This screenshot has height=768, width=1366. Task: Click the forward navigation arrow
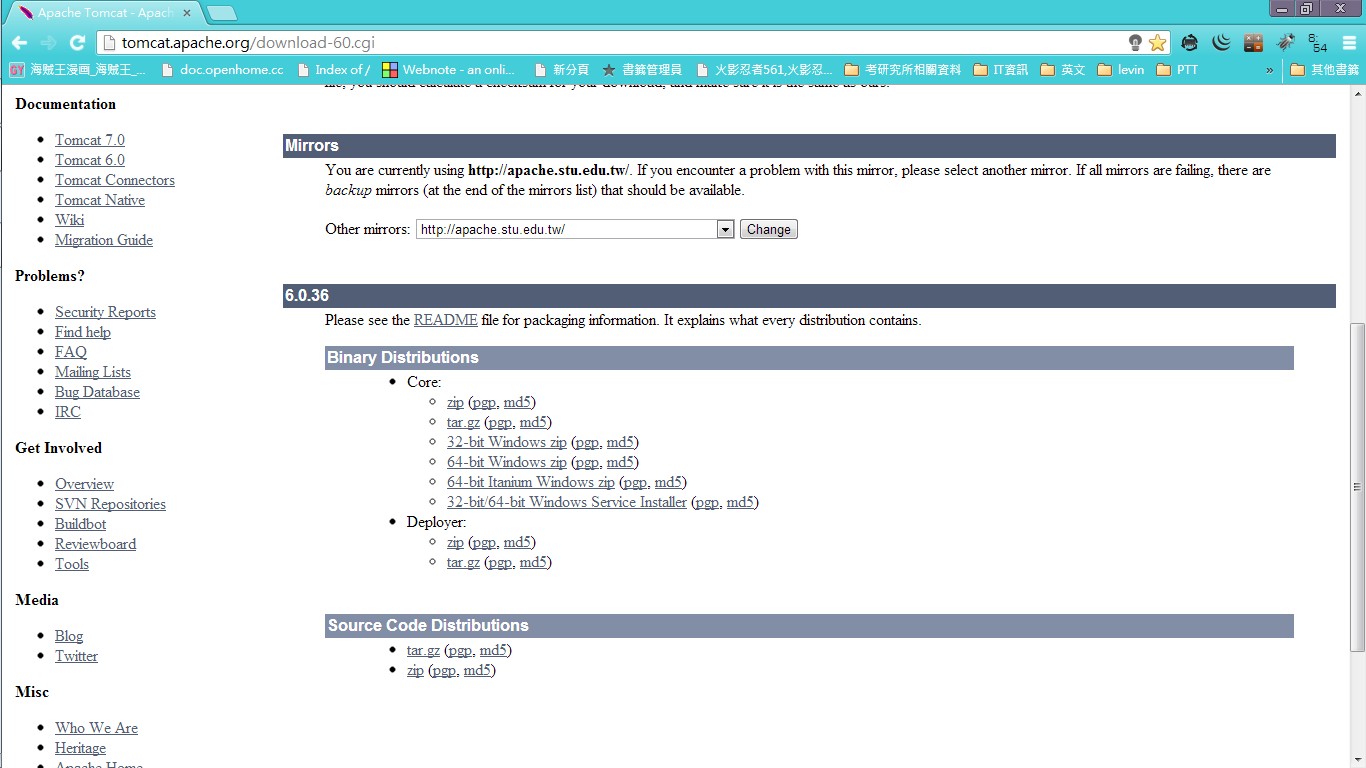coord(48,43)
